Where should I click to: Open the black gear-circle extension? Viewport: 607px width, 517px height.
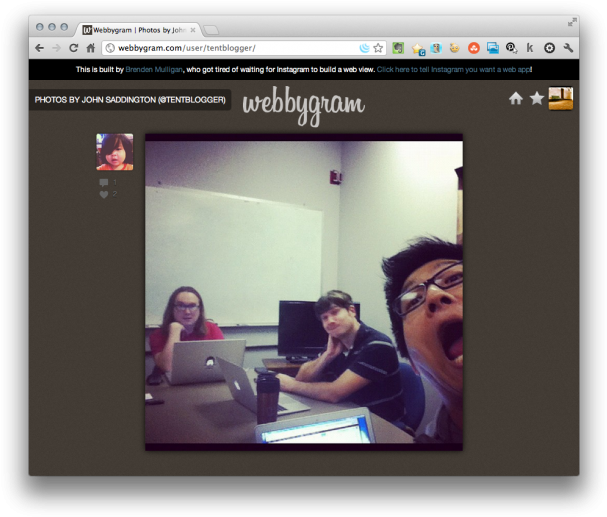(549, 48)
